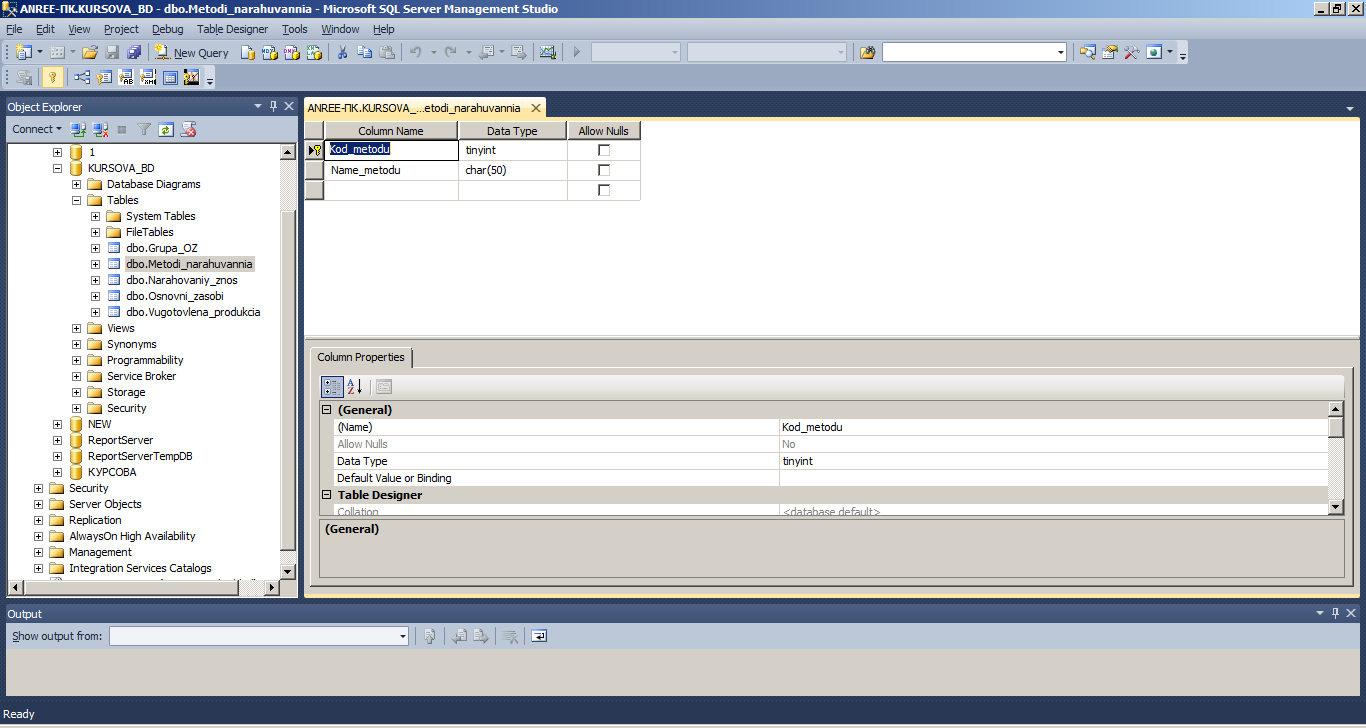The width and height of the screenshot is (1366, 728).
Task: Click Manage Indexes and Keys icon
Action: point(104,77)
